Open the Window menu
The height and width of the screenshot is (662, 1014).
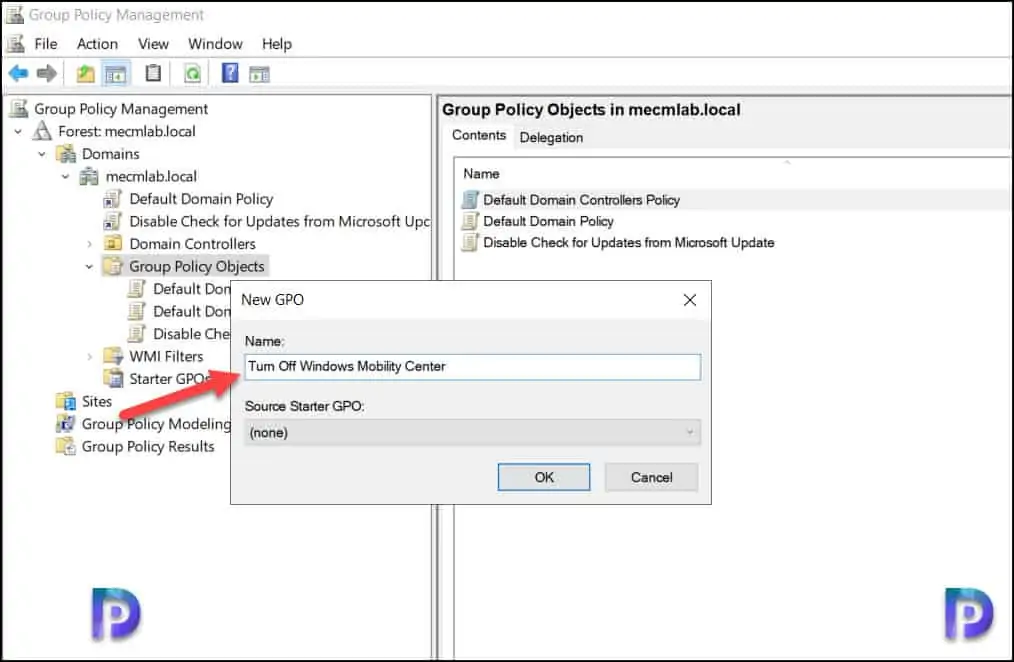pyautogui.click(x=215, y=44)
